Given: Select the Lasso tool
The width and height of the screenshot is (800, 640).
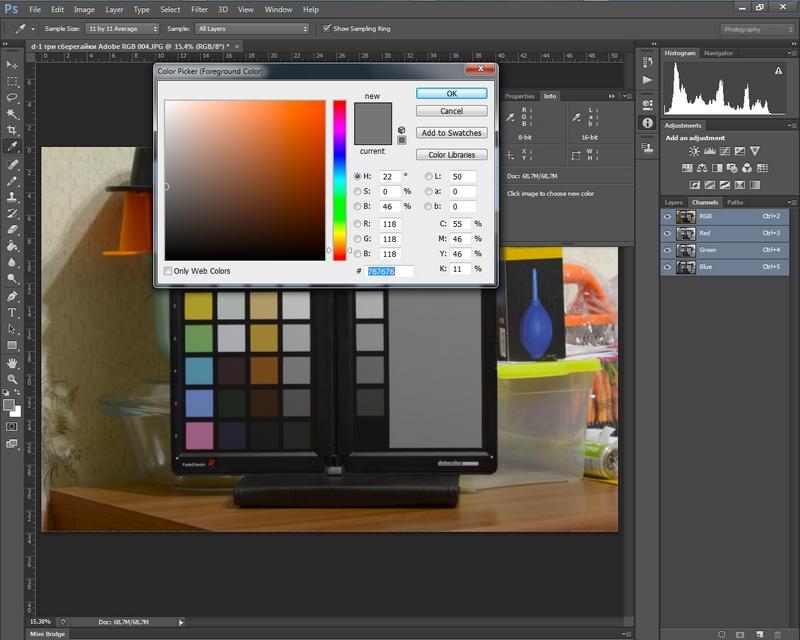Looking at the screenshot, I should pos(12,97).
